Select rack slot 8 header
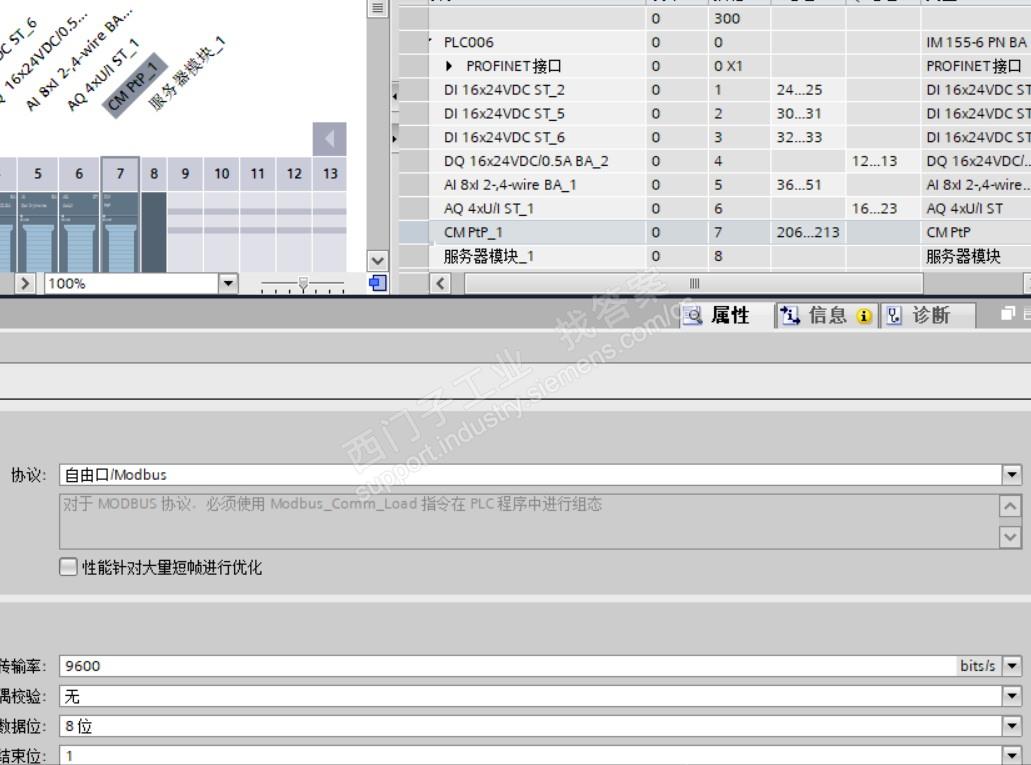The width and height of the screenshot is (1031, 765). coord(154,174)
